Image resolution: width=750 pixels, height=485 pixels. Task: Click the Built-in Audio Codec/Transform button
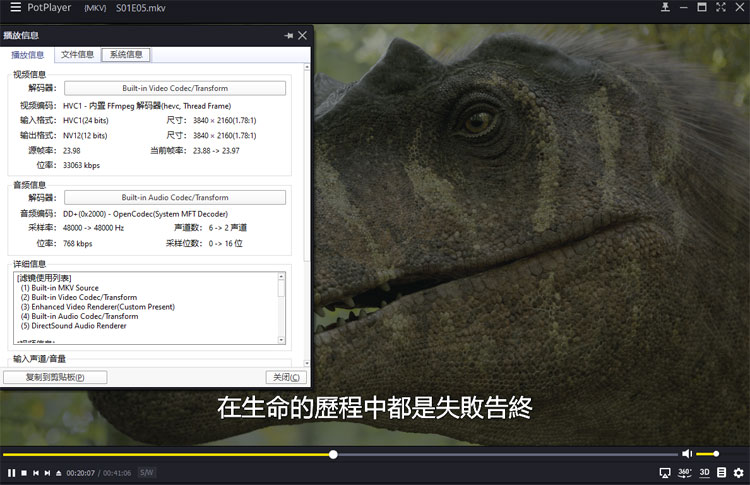tap(176, 197)
